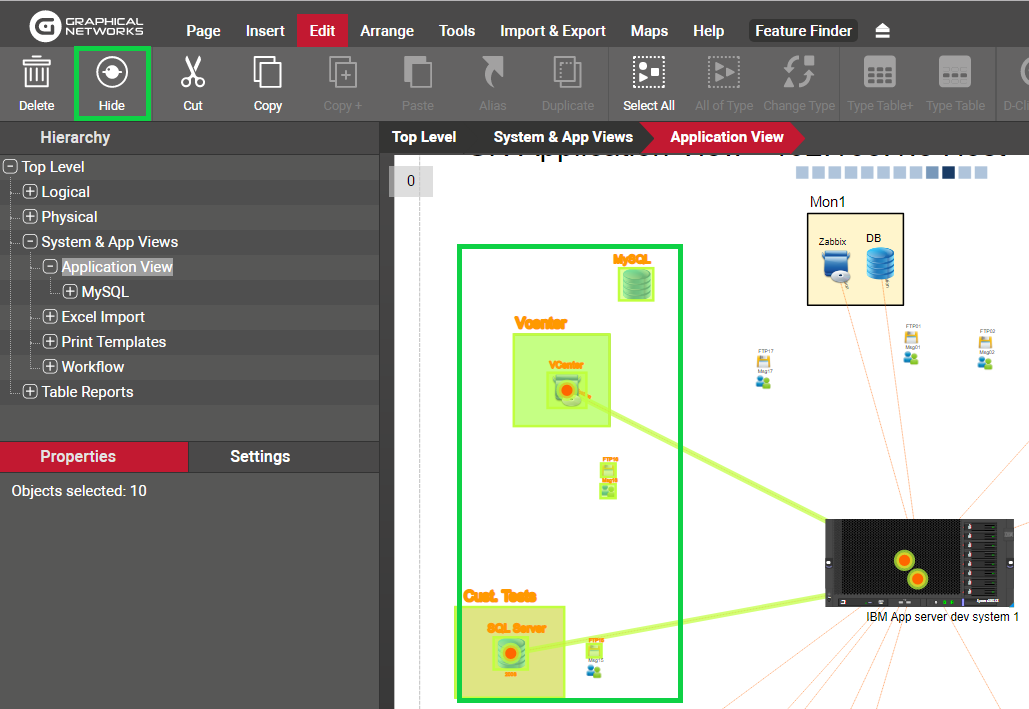Viewport: 1029px width, 709px height.
Task: Switch to the Settings tab
Action: pos(260,457)
